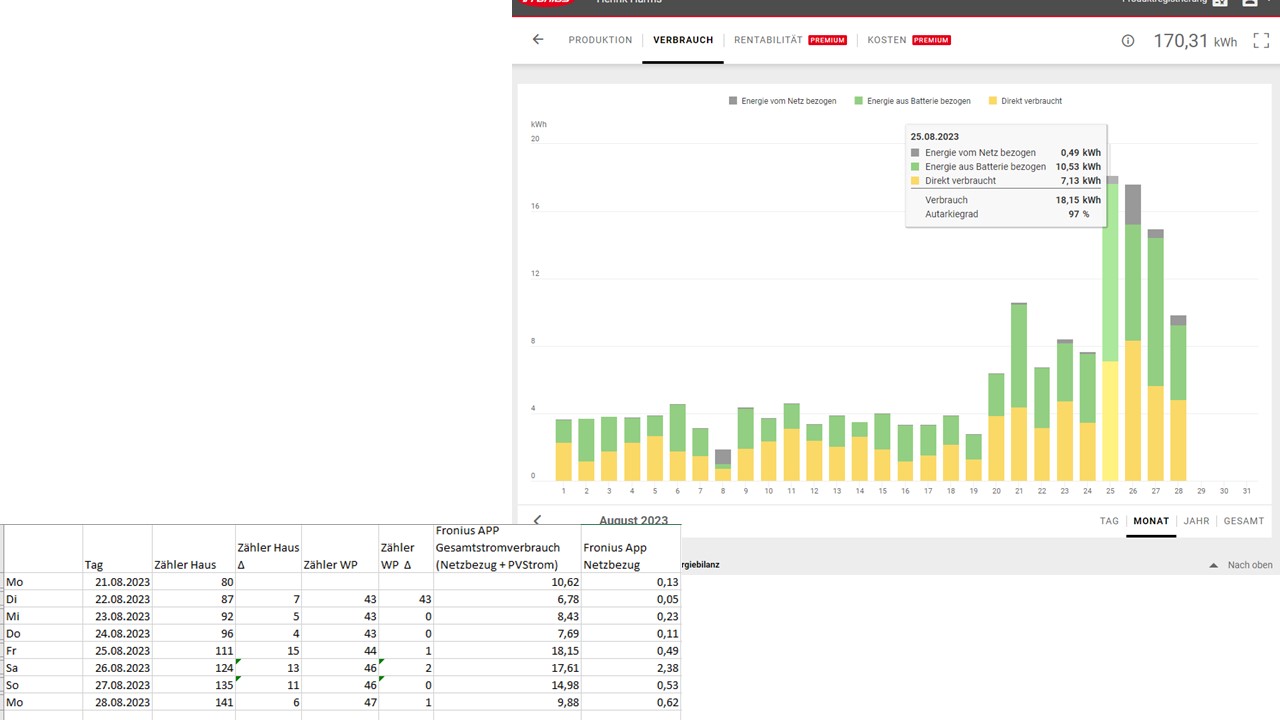Screen dimensions: 1280x720
Task: Select table cell 22.08.2023
Action: (x=116, y=599)
